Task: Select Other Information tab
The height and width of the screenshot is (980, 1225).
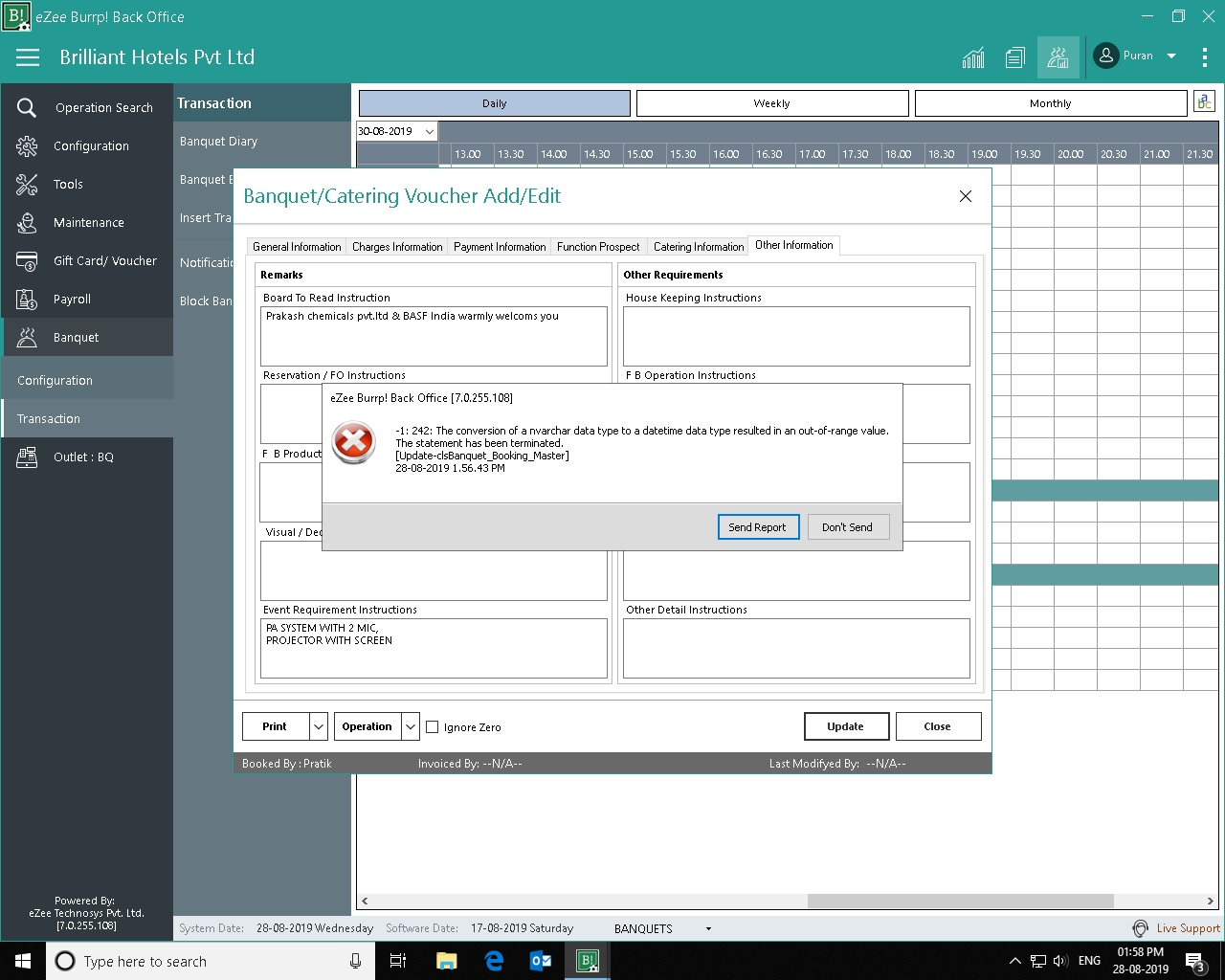Action: pyautogui.click(x=794, y=245)
